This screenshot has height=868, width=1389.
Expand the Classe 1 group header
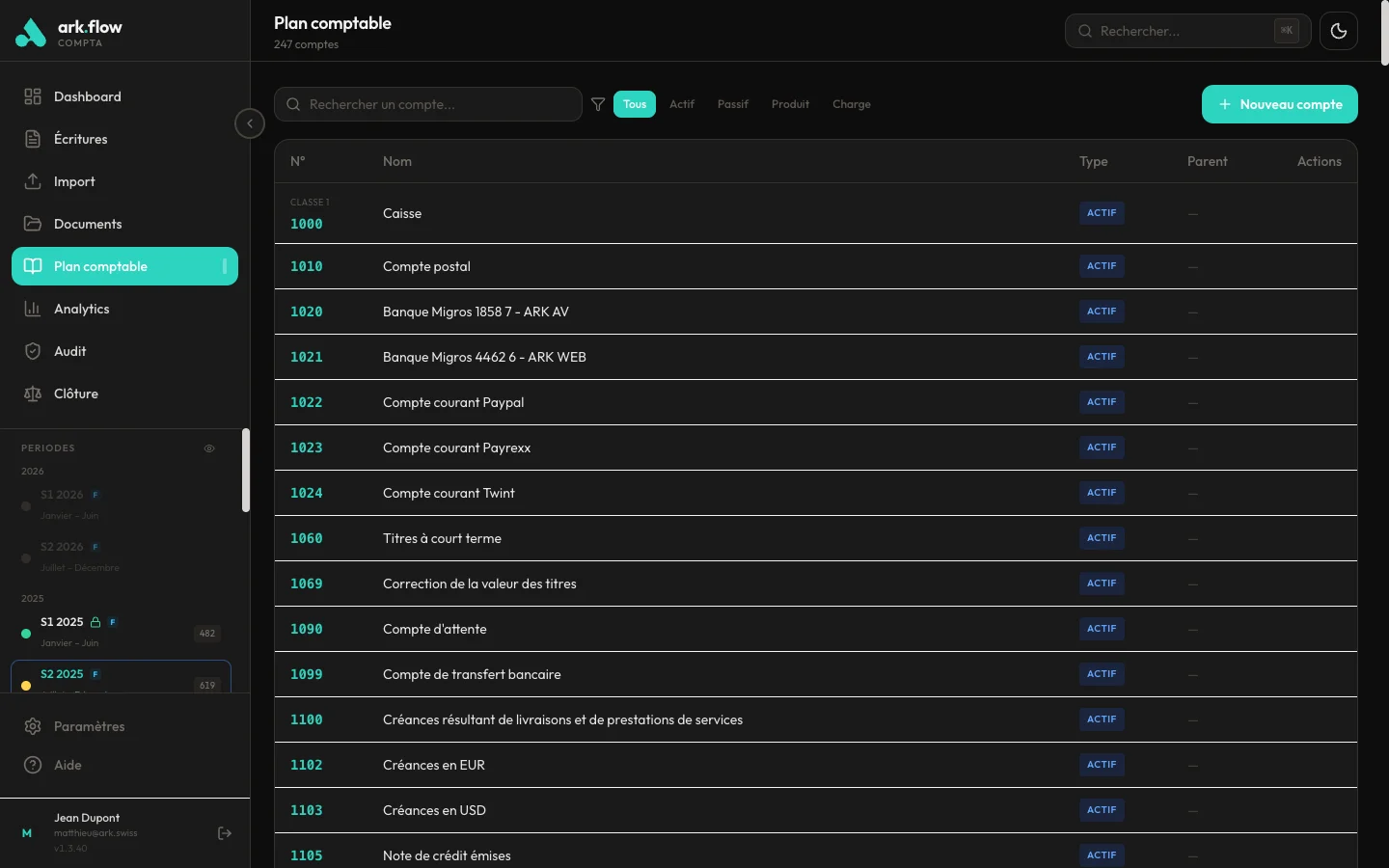310,203
